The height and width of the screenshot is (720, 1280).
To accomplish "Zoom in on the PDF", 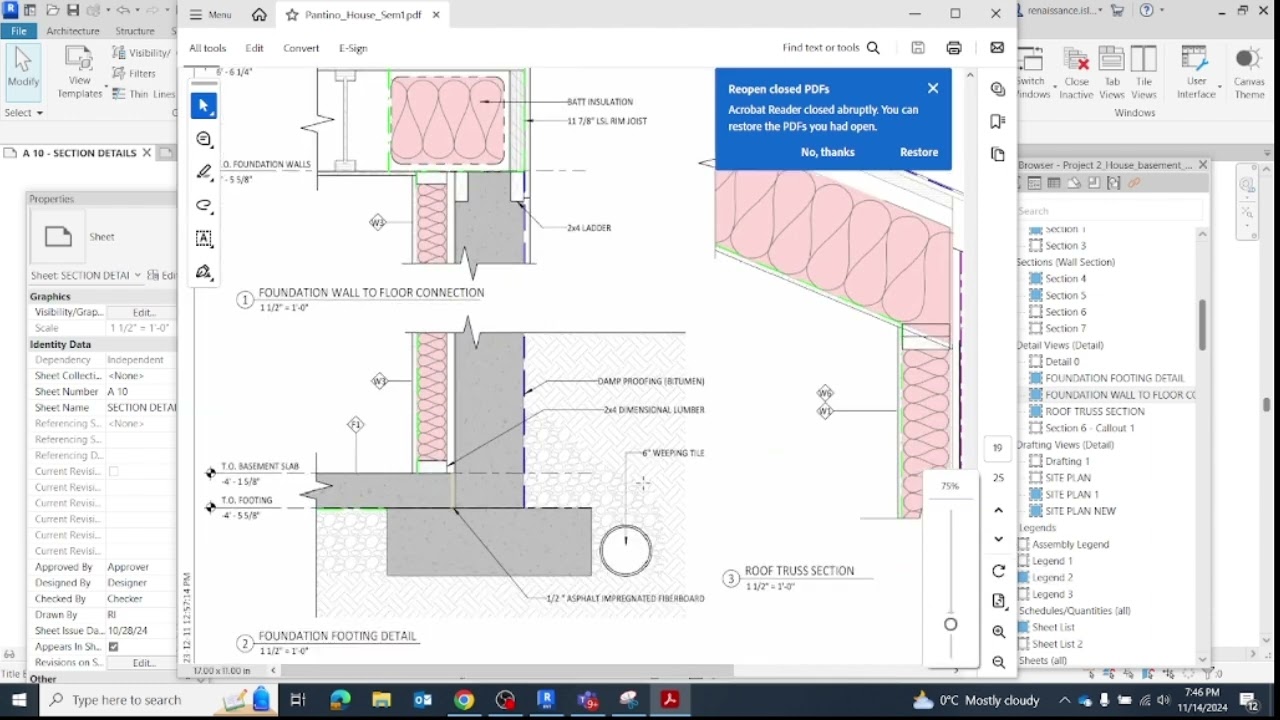I will pos(998,632).
